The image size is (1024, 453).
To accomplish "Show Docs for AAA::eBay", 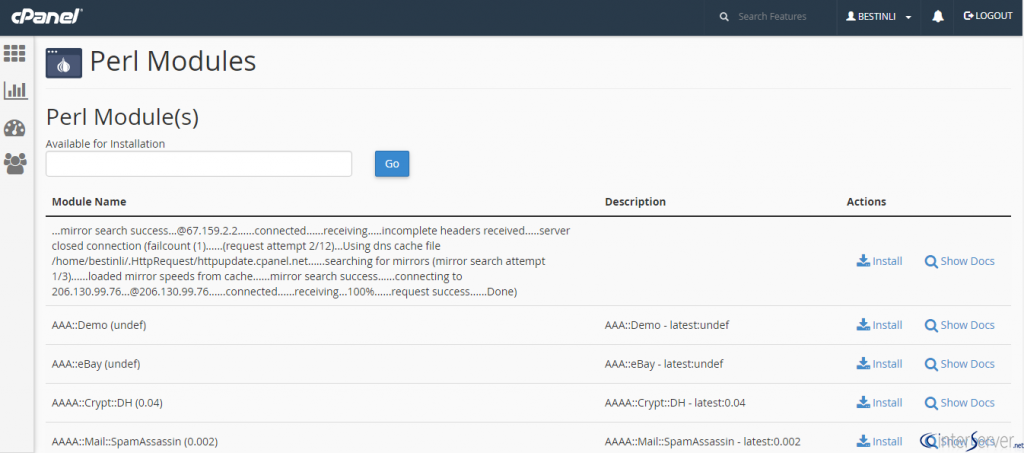I will pyautogui.click(x=959, y=364).
